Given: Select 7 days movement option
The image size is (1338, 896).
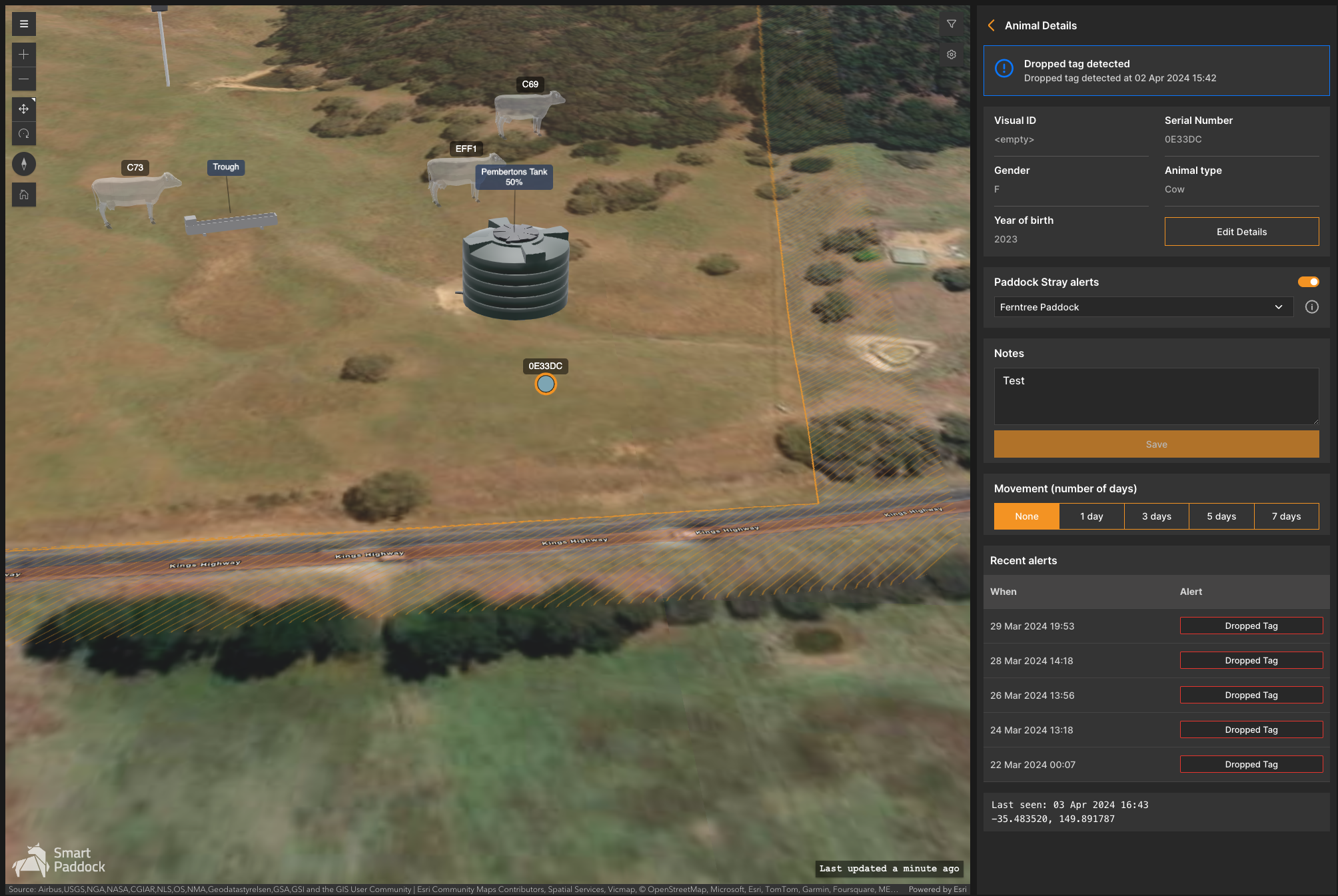Looking at the screenshot, I should 1286,516.
